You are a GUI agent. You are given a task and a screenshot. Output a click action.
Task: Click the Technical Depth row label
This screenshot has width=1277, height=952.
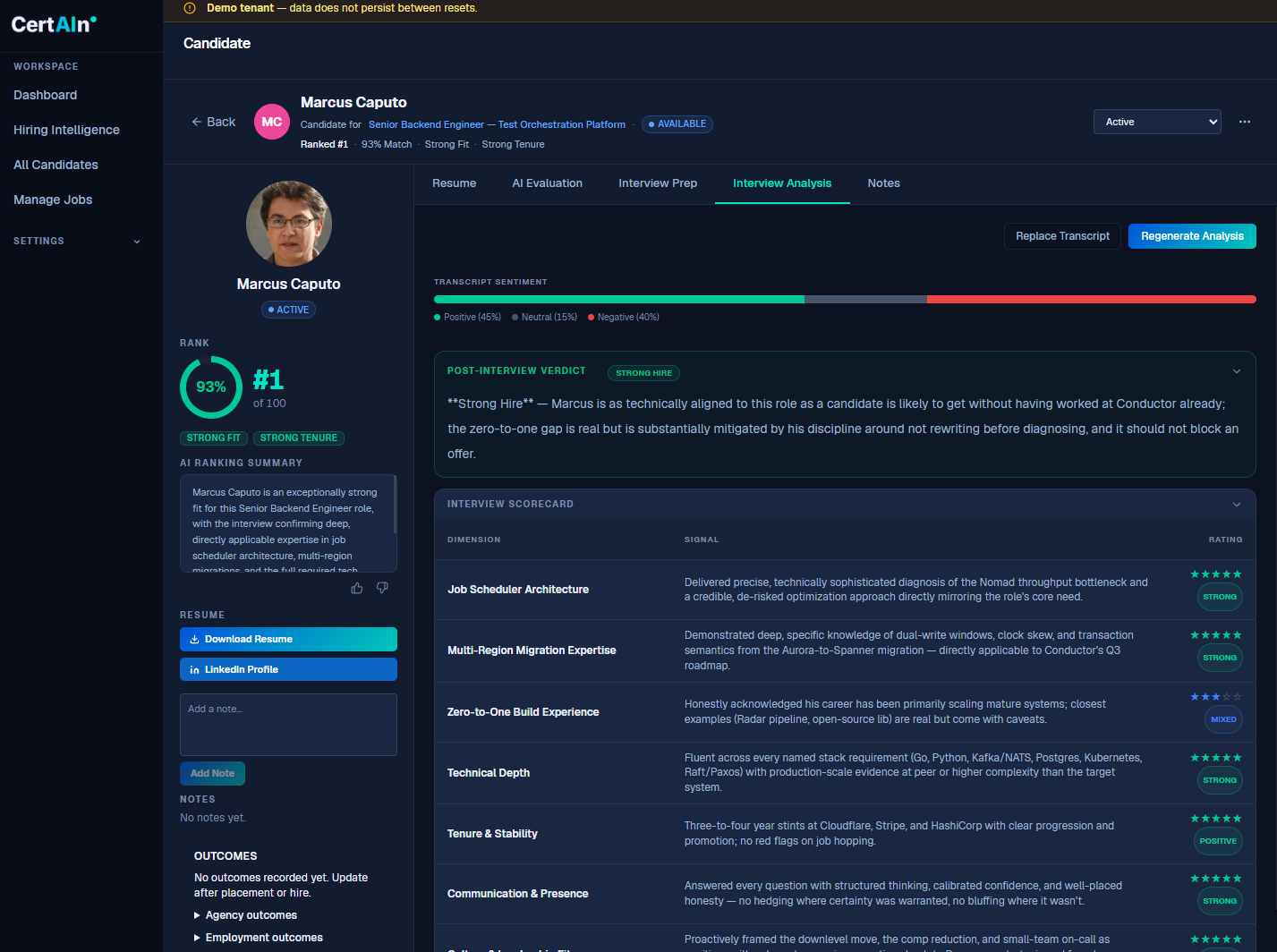click(x=489, y=773)
